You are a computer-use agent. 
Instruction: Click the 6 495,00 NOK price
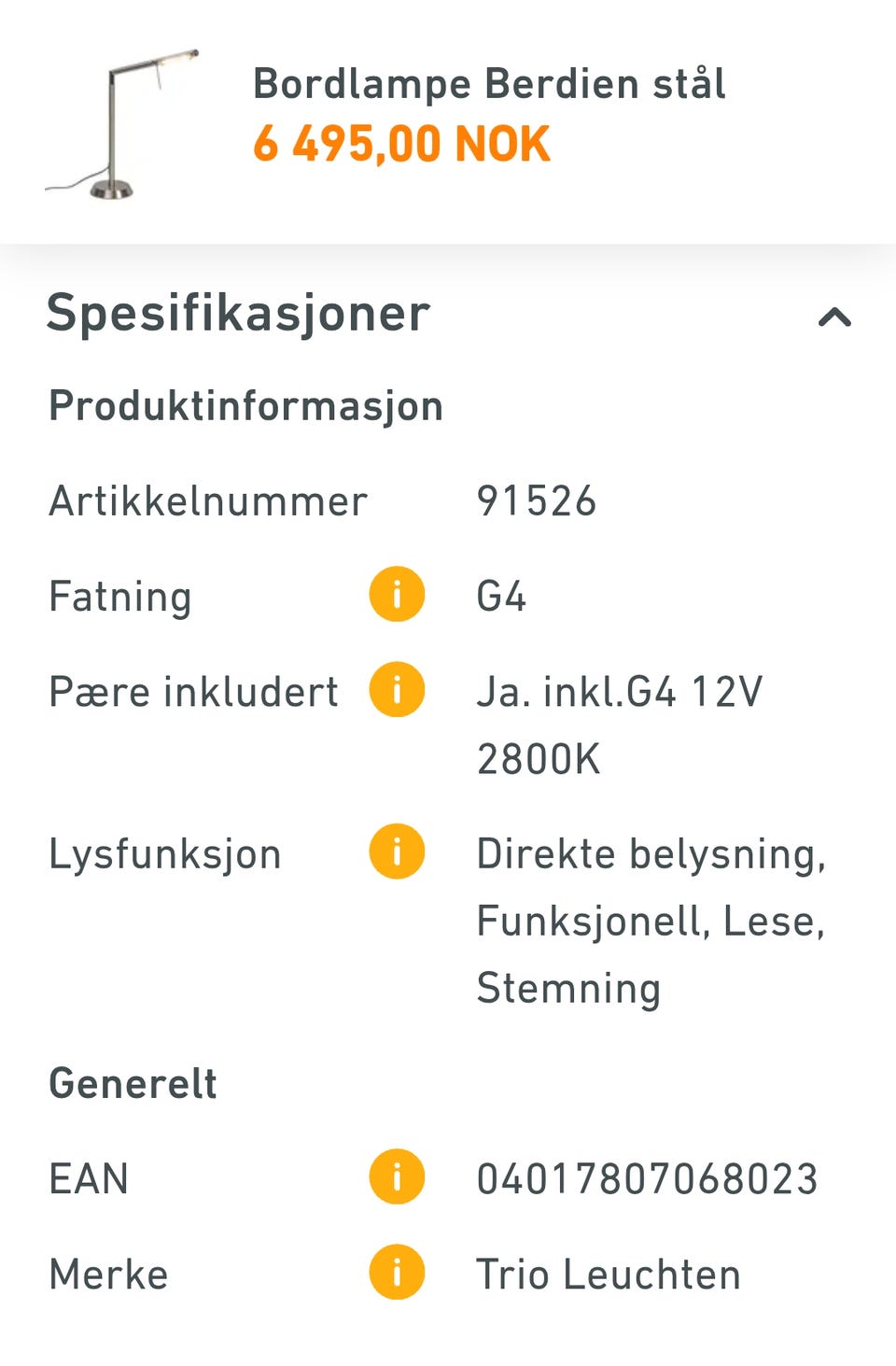tap(401, 145)
